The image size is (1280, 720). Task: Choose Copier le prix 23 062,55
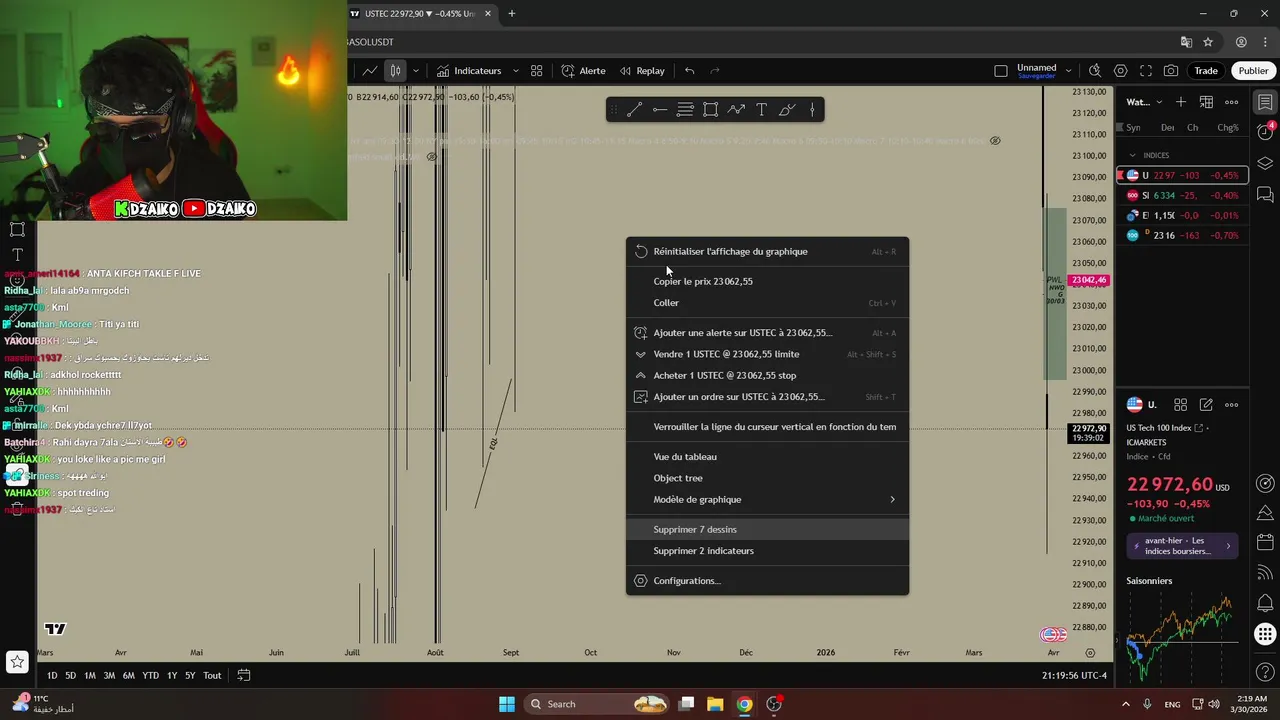(767, 281)
